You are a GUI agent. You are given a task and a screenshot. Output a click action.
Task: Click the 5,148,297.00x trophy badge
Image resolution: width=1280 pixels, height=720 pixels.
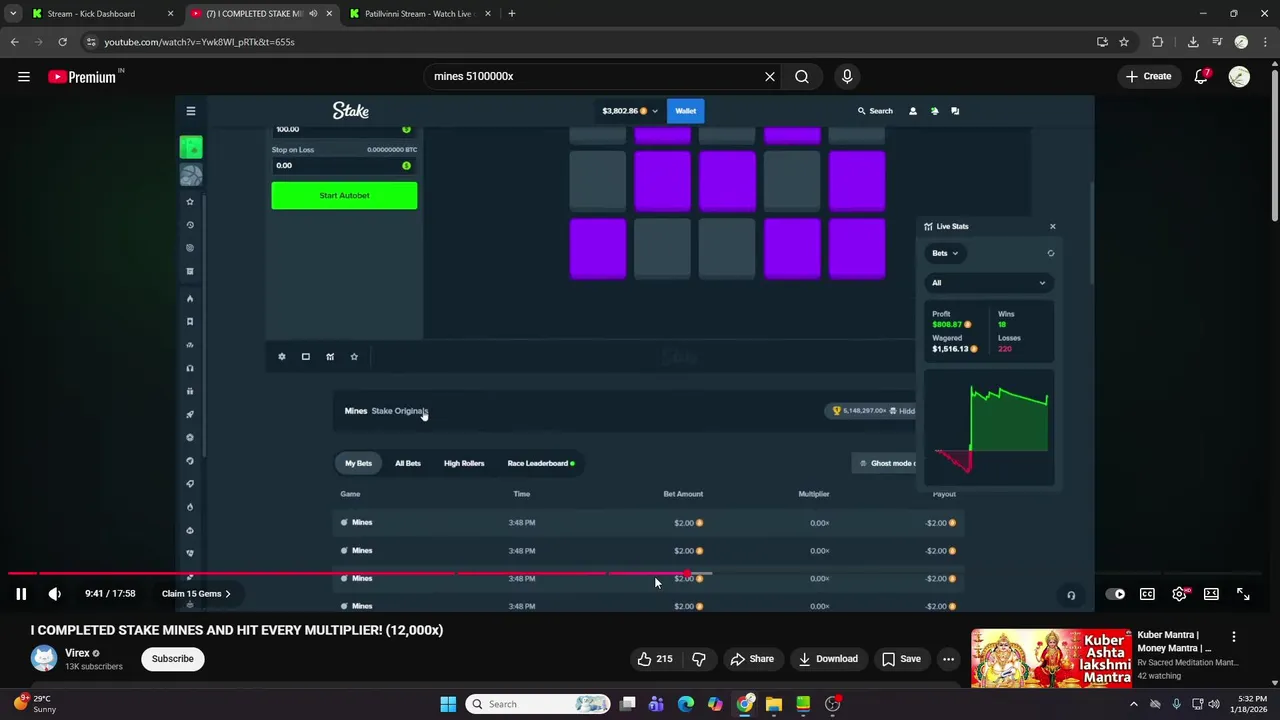click(x=859, y=411)
